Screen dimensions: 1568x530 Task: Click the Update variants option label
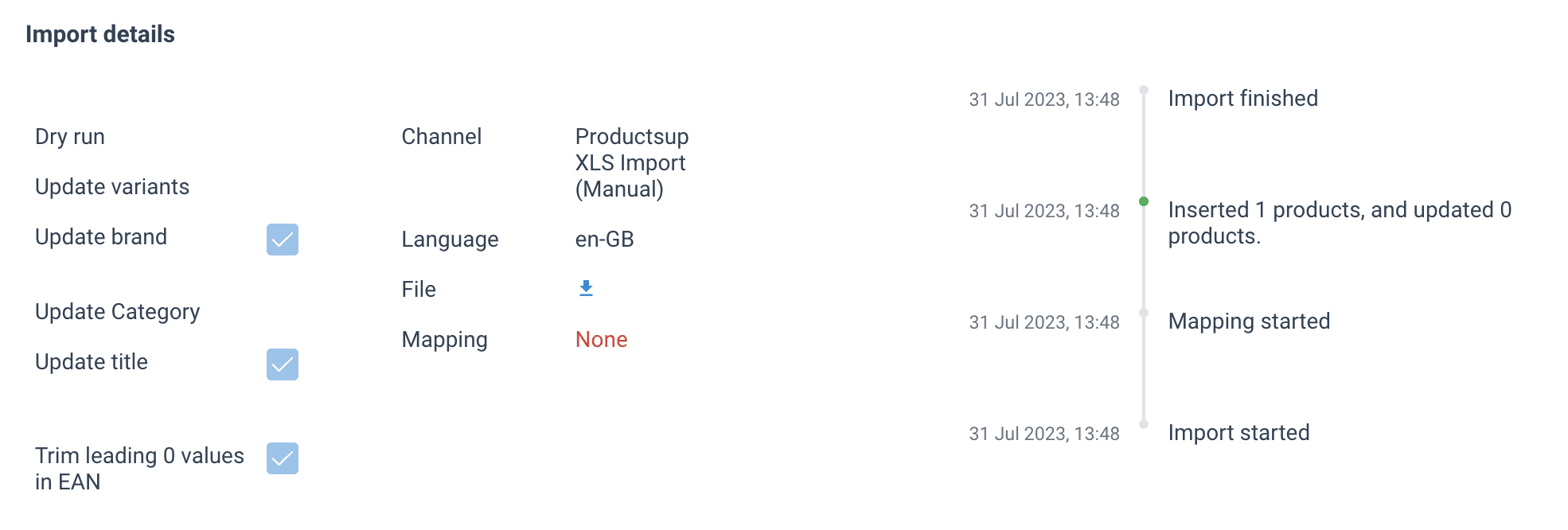[112, 187]
